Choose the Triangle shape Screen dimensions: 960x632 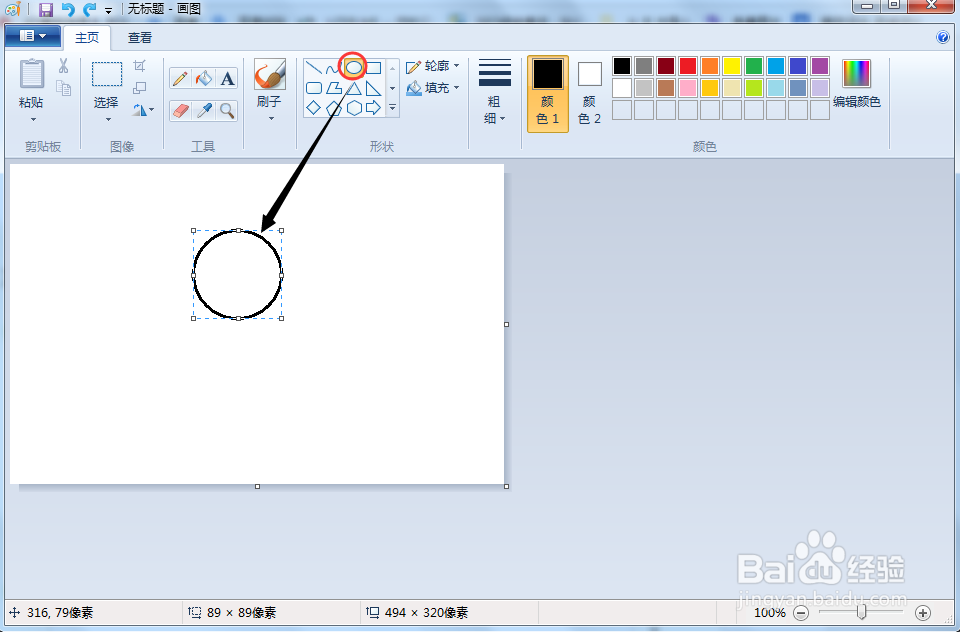[353, 88]
